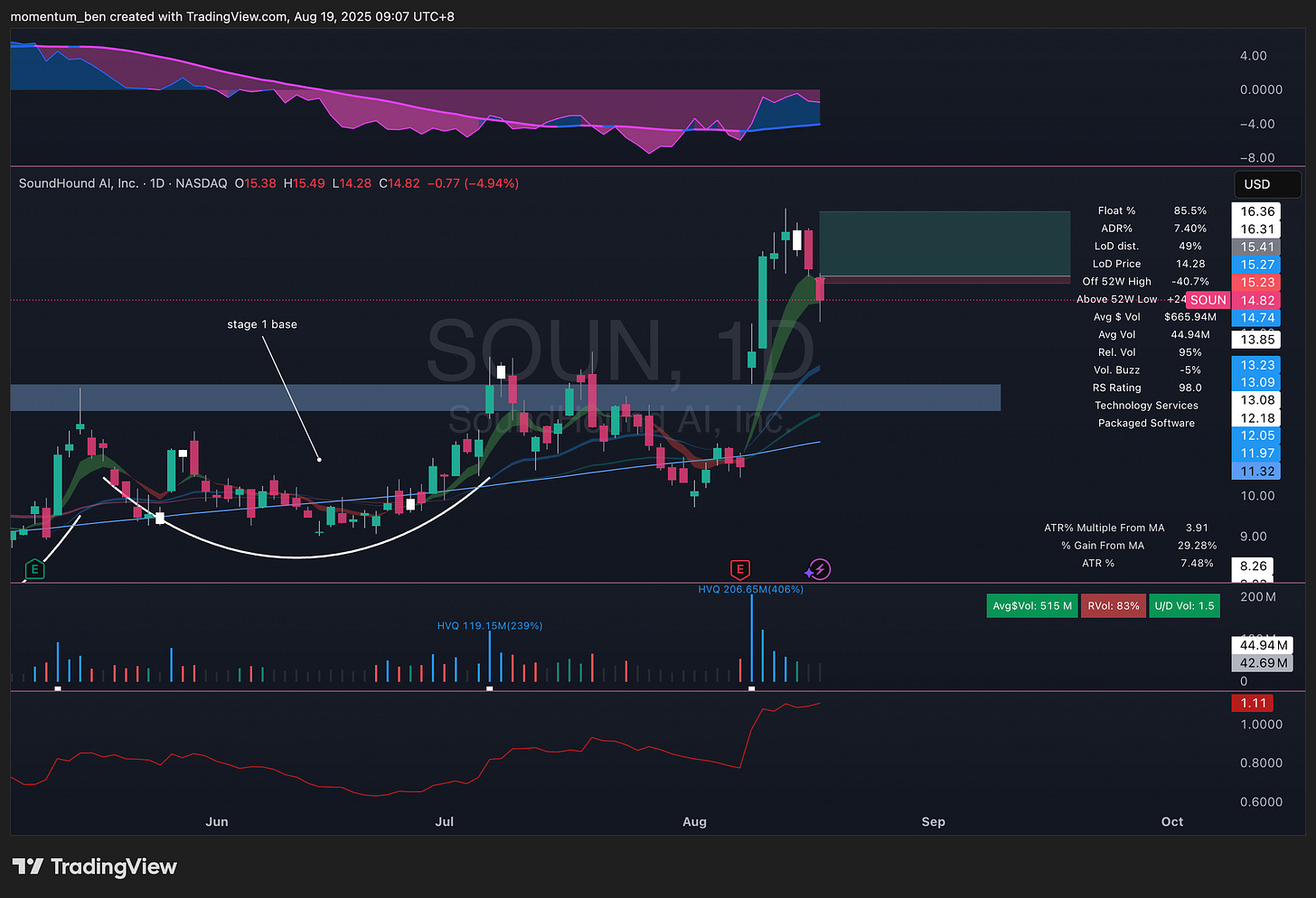Click the U/D Vol: 1.5 green badge
Screen dimensions: 1316x898
[1184, 606]
